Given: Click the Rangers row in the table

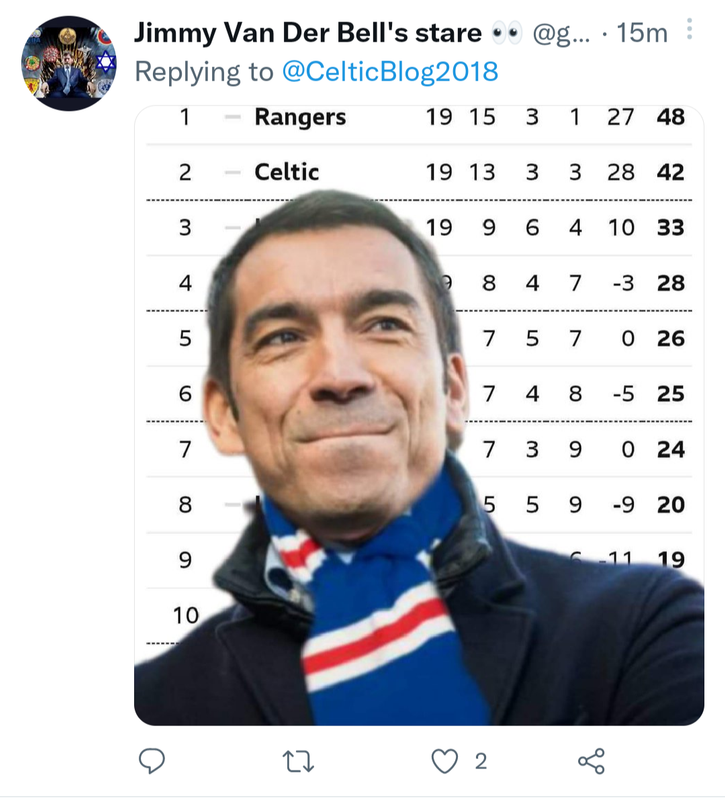Looking at the screenshot, I should click(x=419, y=117).
